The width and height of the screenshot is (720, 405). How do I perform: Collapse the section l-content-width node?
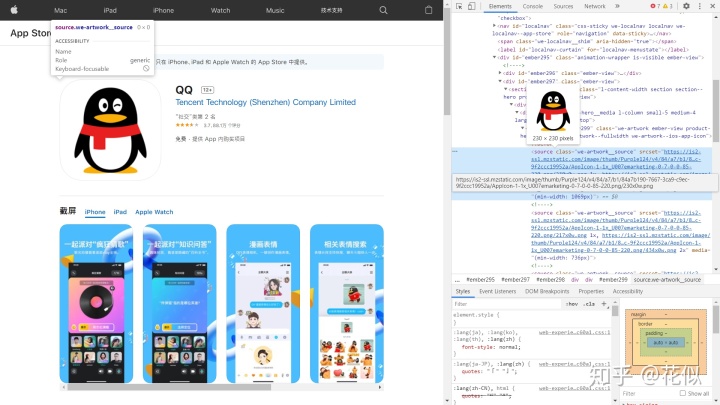[506, 89]
